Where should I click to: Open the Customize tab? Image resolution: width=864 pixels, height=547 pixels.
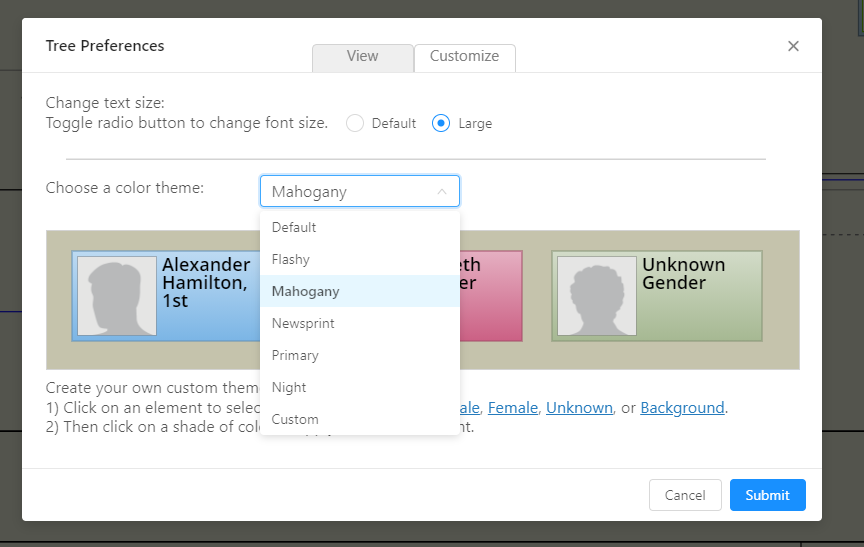[x=464, y=57]
